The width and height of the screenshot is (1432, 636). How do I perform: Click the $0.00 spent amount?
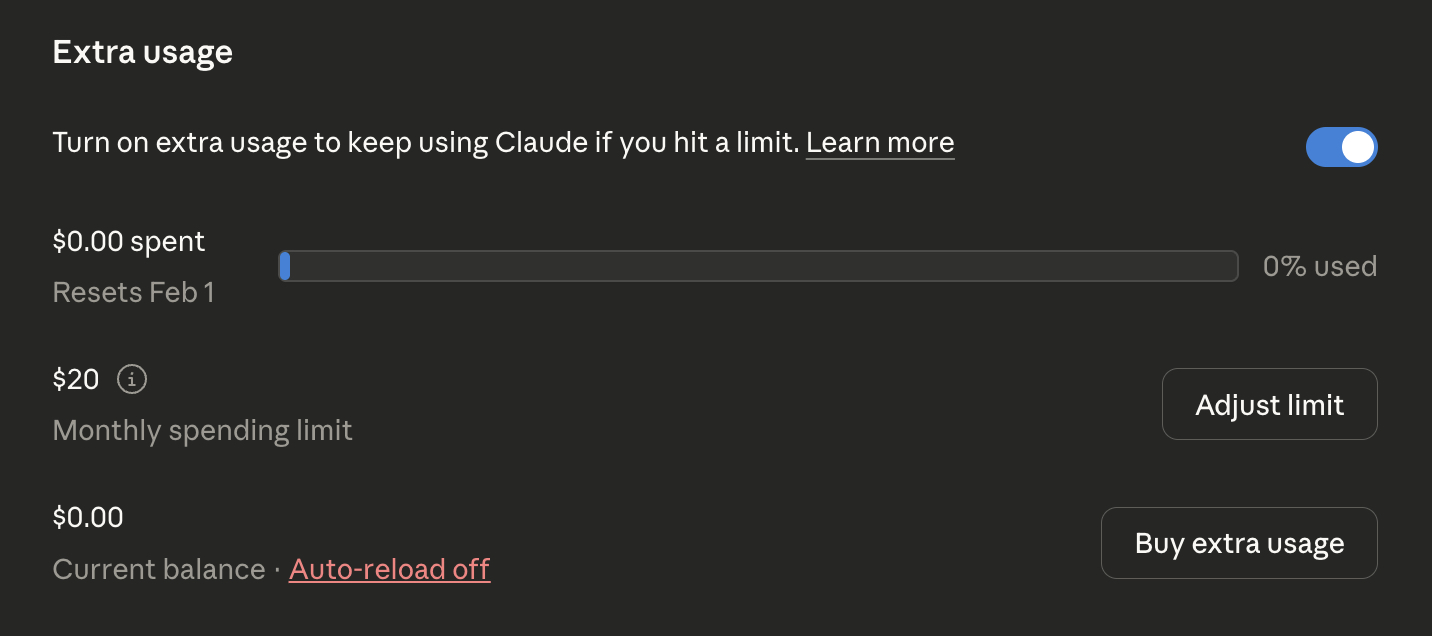click(x=128, y=241)
